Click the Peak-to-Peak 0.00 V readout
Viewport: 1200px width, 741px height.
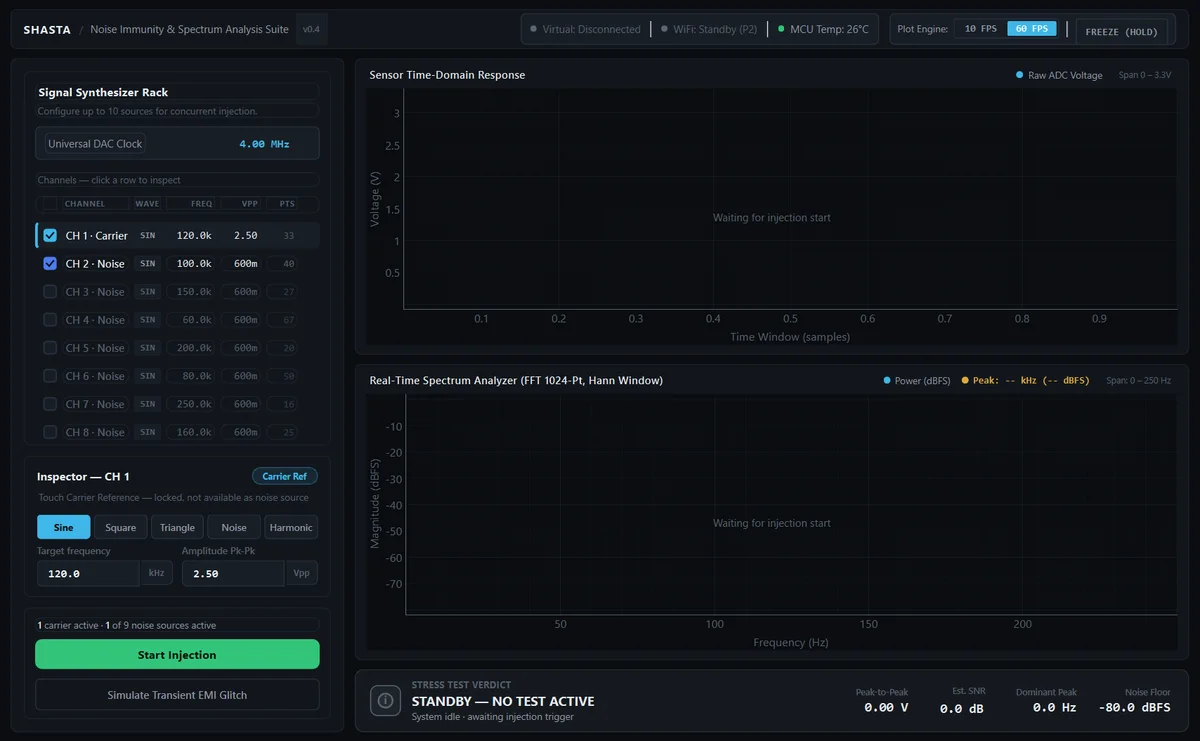click(x=880, y=700)
